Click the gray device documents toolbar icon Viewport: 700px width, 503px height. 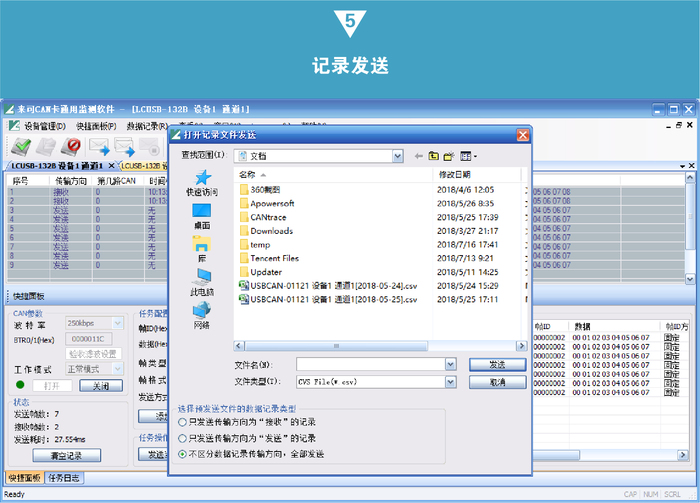click(46, 146)
